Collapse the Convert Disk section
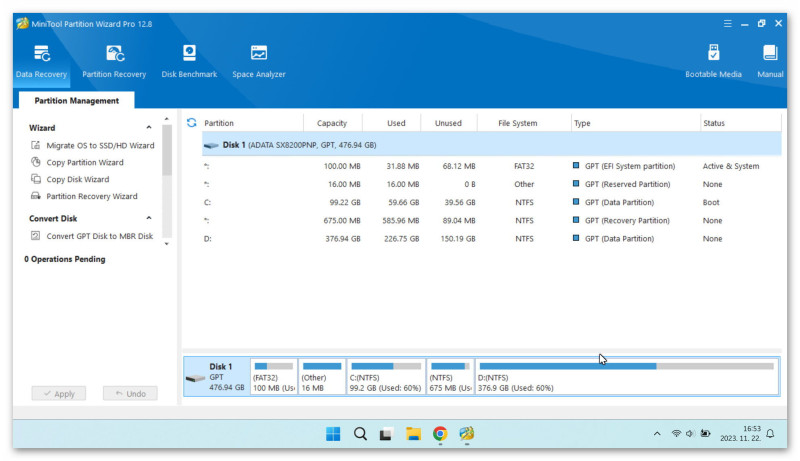This screenshot has width=800, height=461. (149, 218)
